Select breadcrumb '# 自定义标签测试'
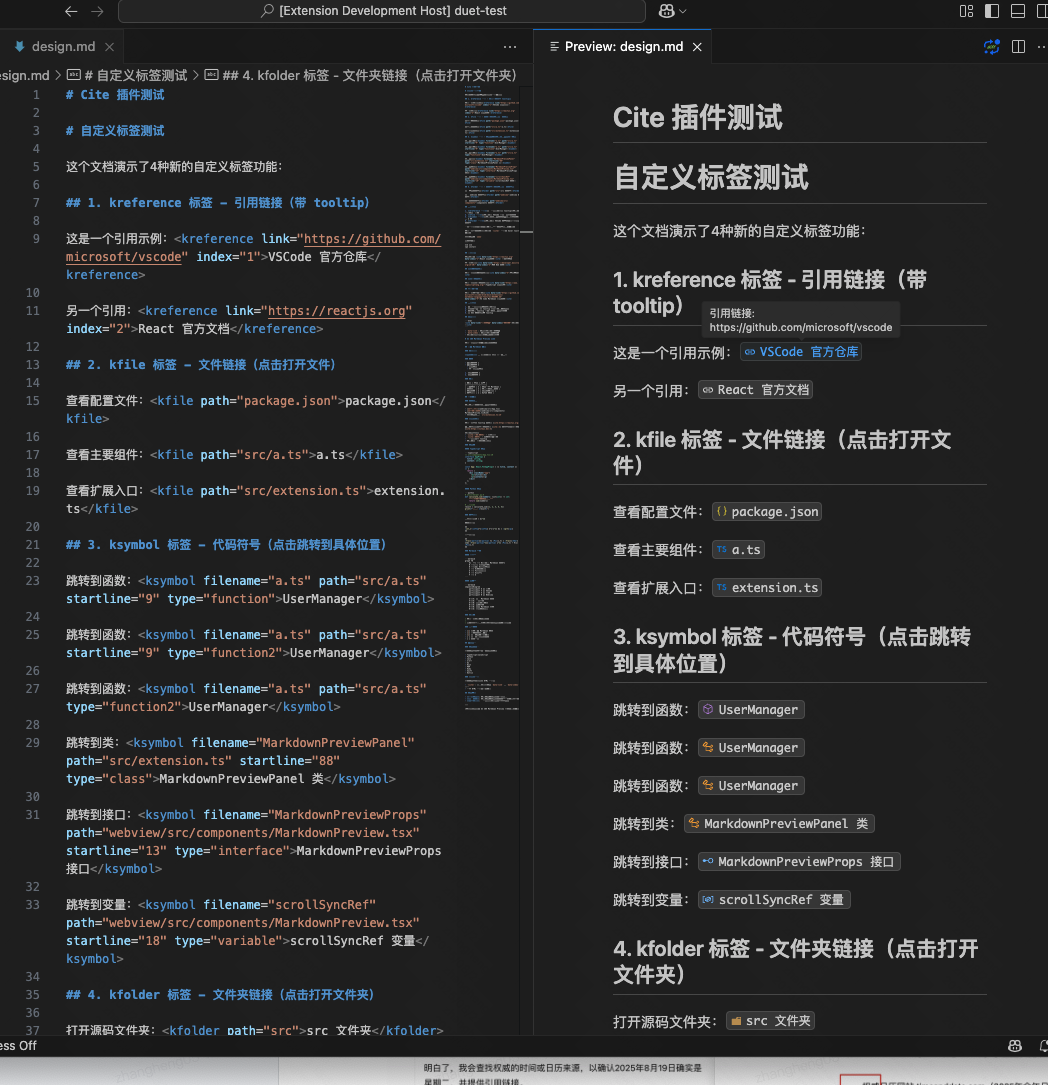Screen dimensions: 1048x1085 tap(127, 75)
